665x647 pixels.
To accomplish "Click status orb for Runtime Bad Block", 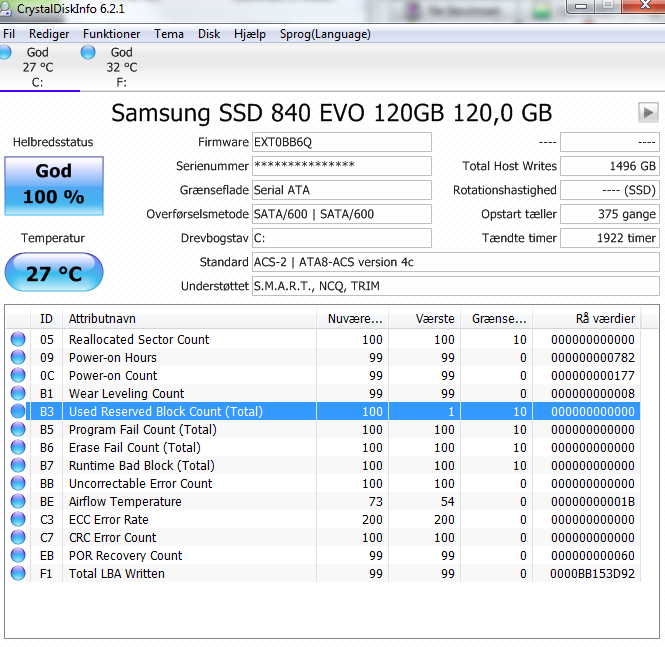I will point(18,466).
